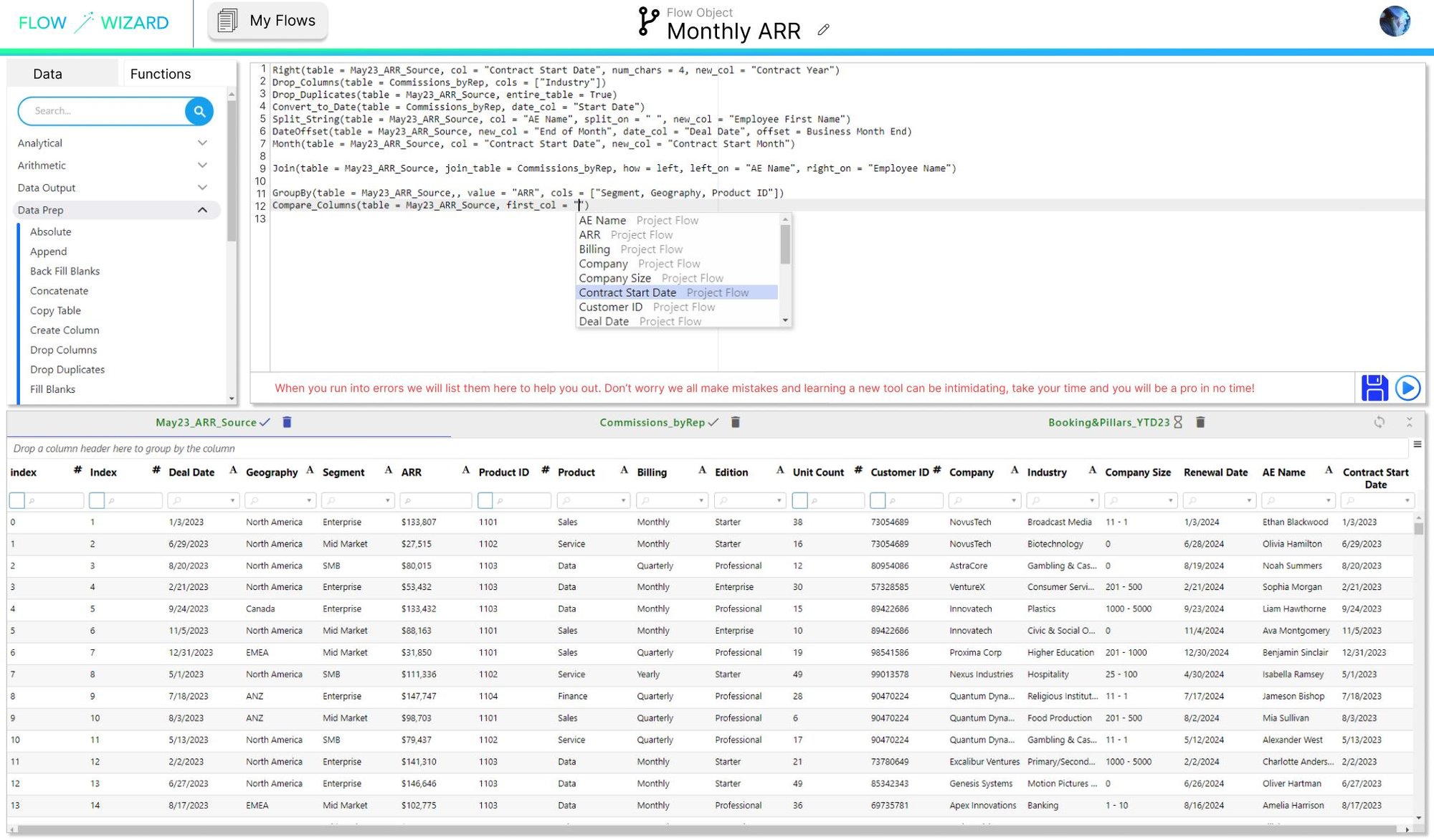Open My Flows

(x=268, y=21)
